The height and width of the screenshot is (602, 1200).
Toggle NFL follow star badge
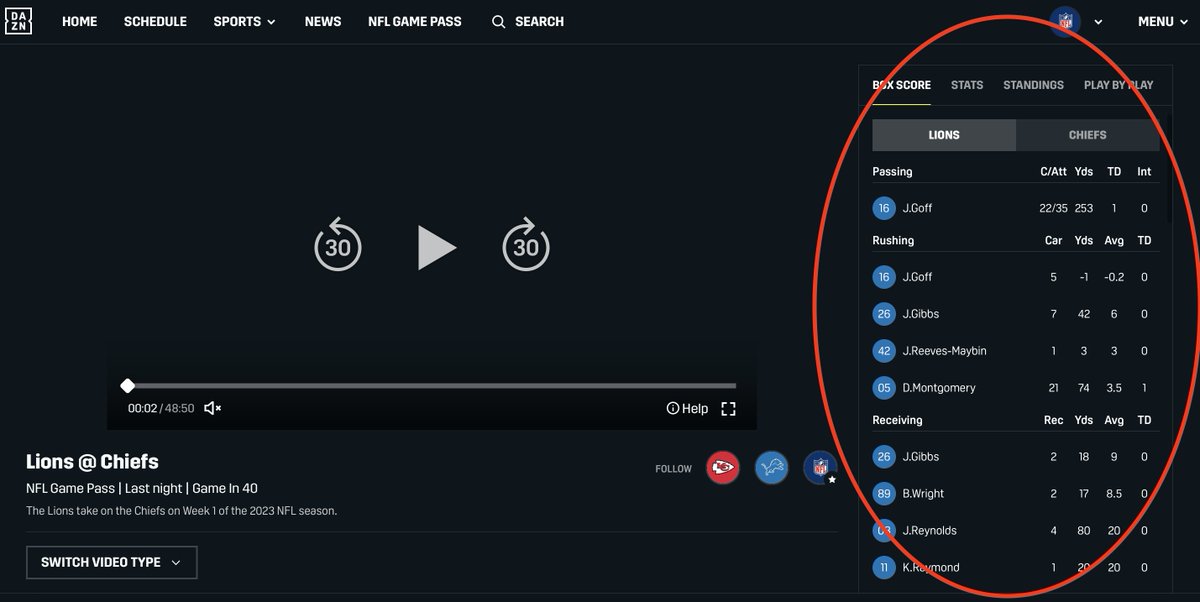(831, 480)
